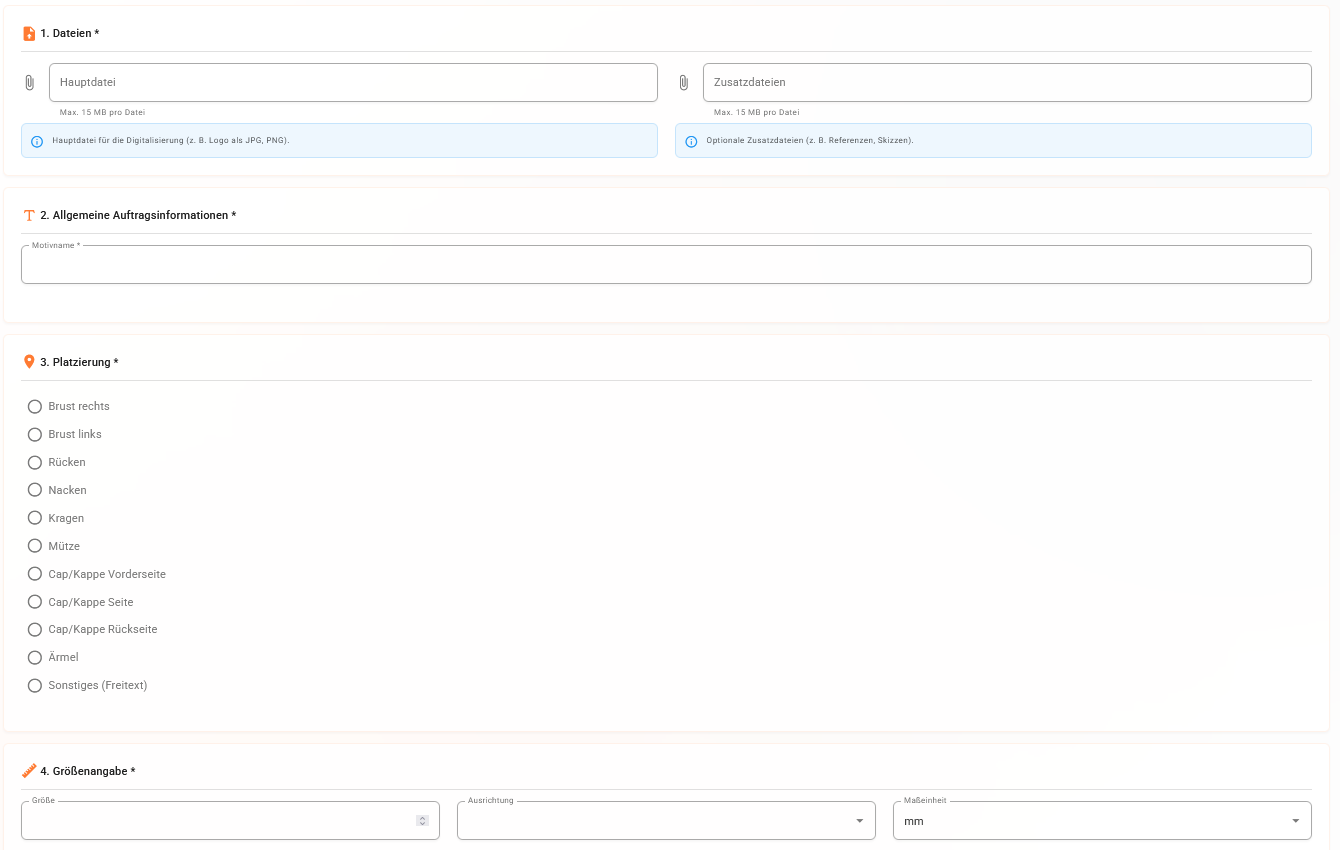The image size is (1340, 850).
Task: Click the paperclip icon beside Hauptdatei
Action: click(30, 83)
